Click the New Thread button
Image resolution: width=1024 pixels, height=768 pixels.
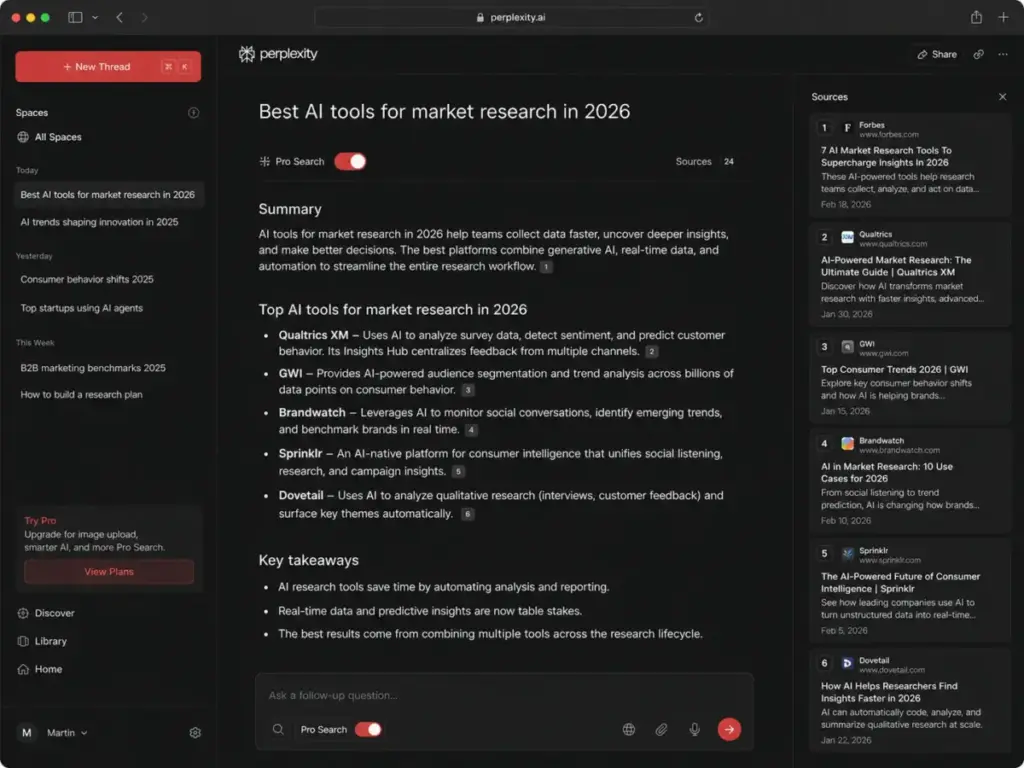tap(108, 67)
